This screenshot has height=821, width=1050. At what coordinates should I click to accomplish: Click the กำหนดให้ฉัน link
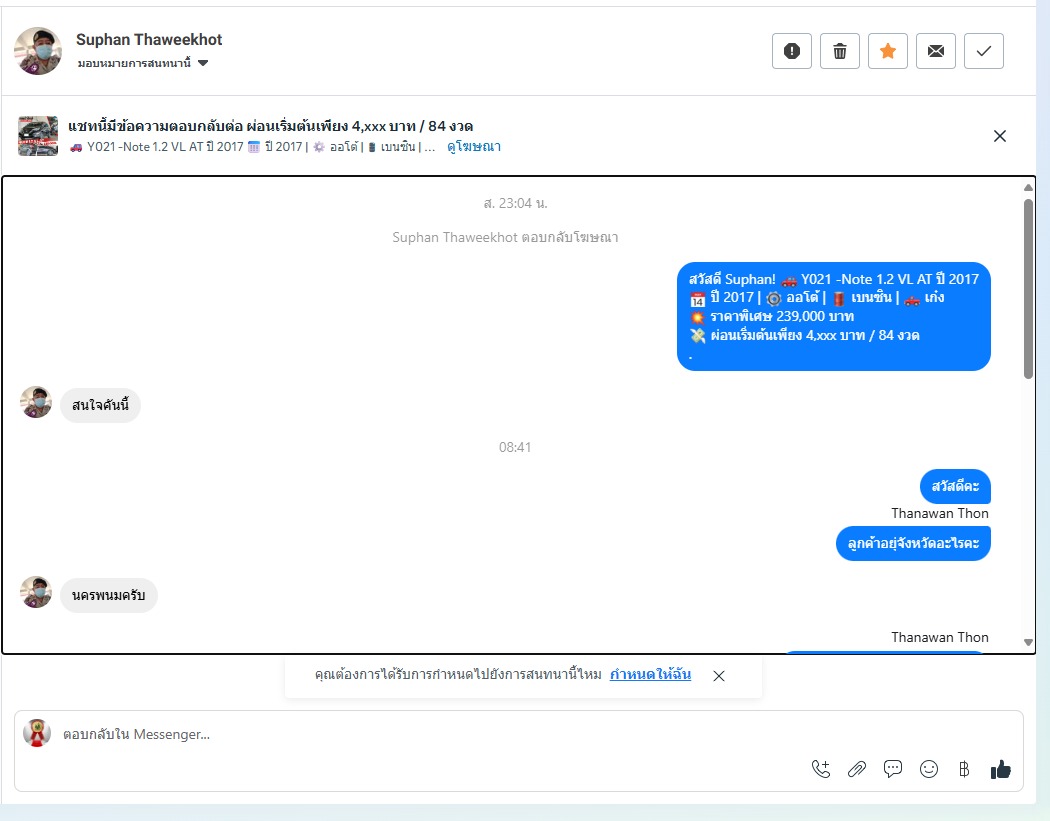tap(650, 674)
